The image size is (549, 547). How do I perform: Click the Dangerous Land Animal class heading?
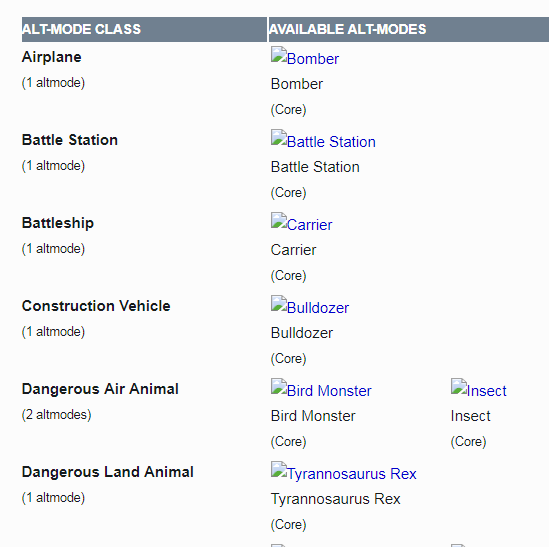(x=107, y=472)
